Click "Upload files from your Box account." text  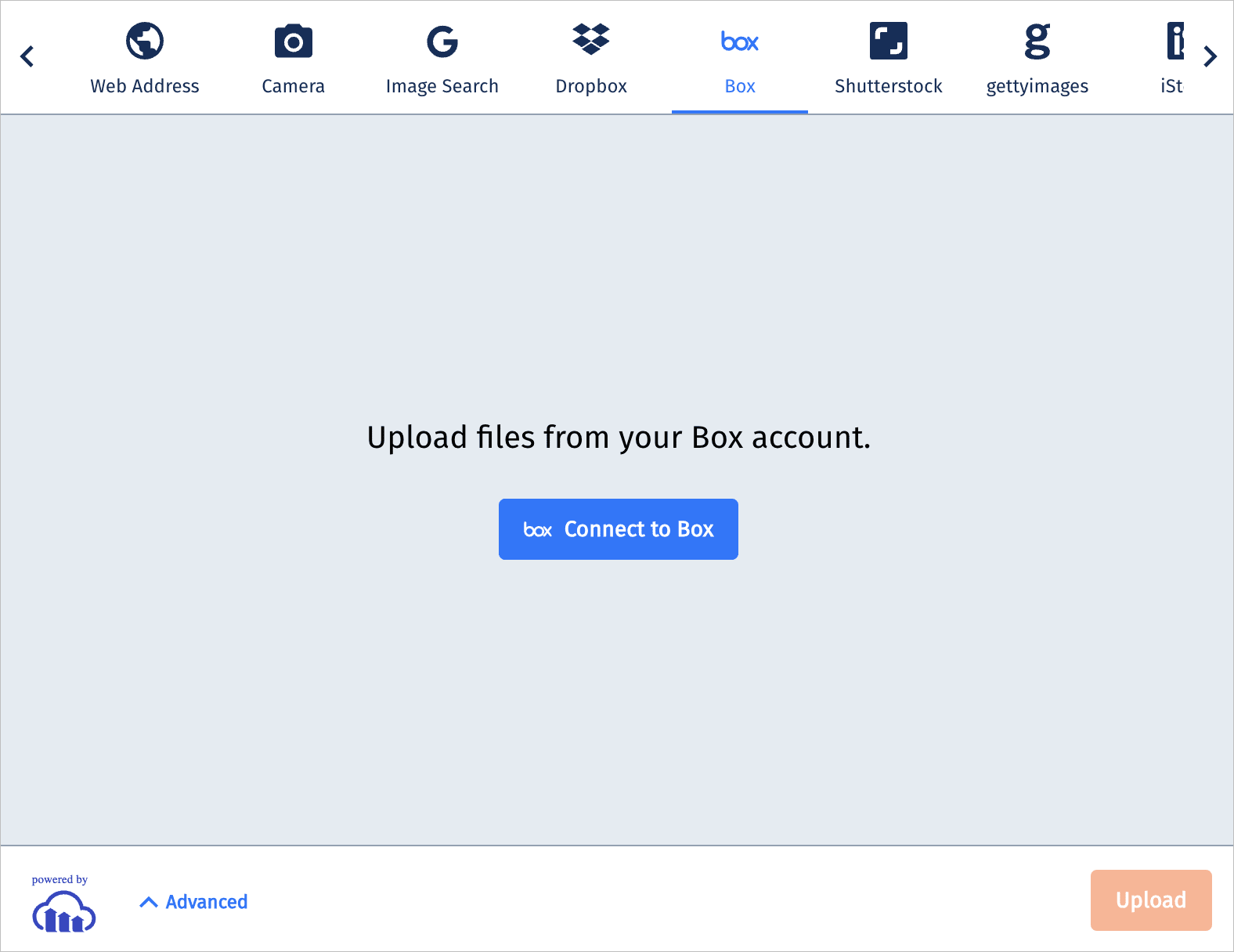tap(619, 438)
